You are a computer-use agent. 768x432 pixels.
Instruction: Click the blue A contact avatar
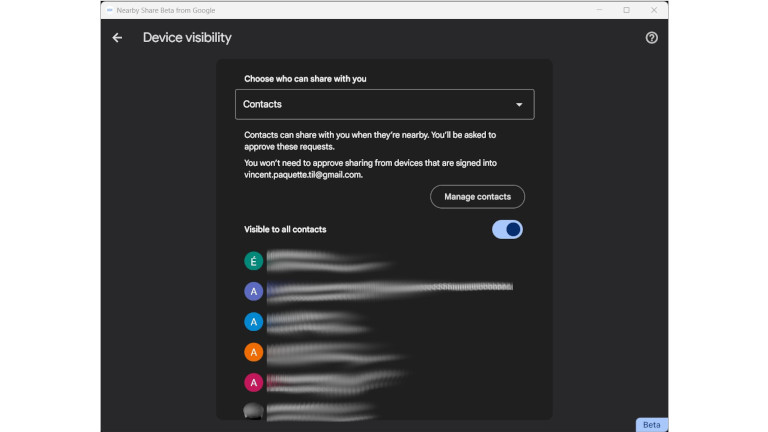tap(254, 321)
